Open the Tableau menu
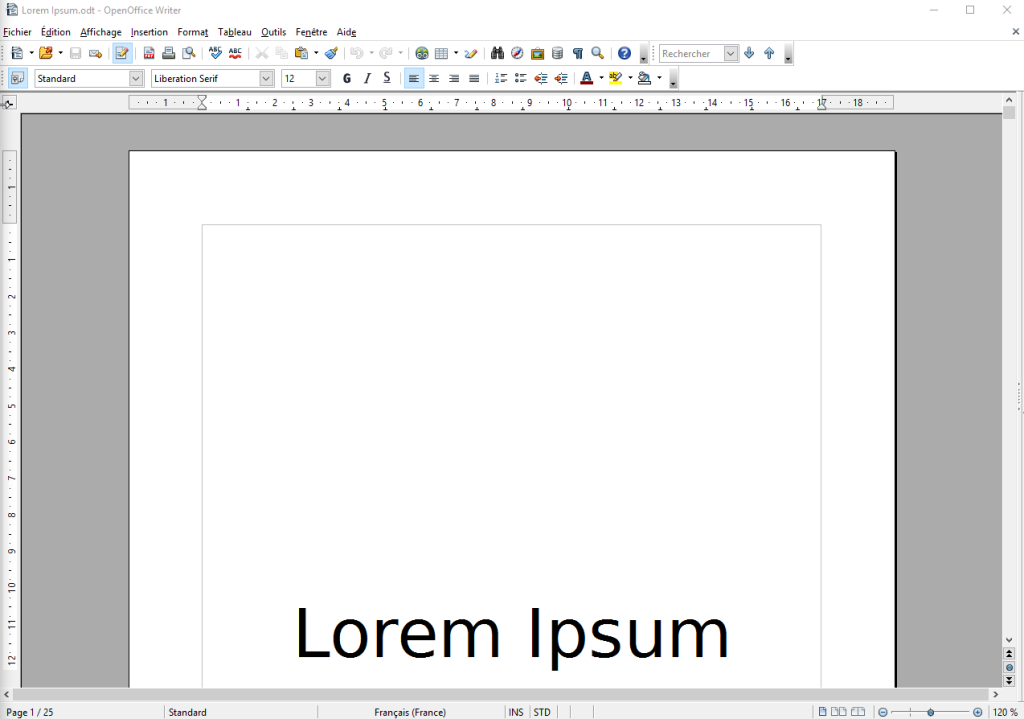1024x719 pixels. coord(234,32)
